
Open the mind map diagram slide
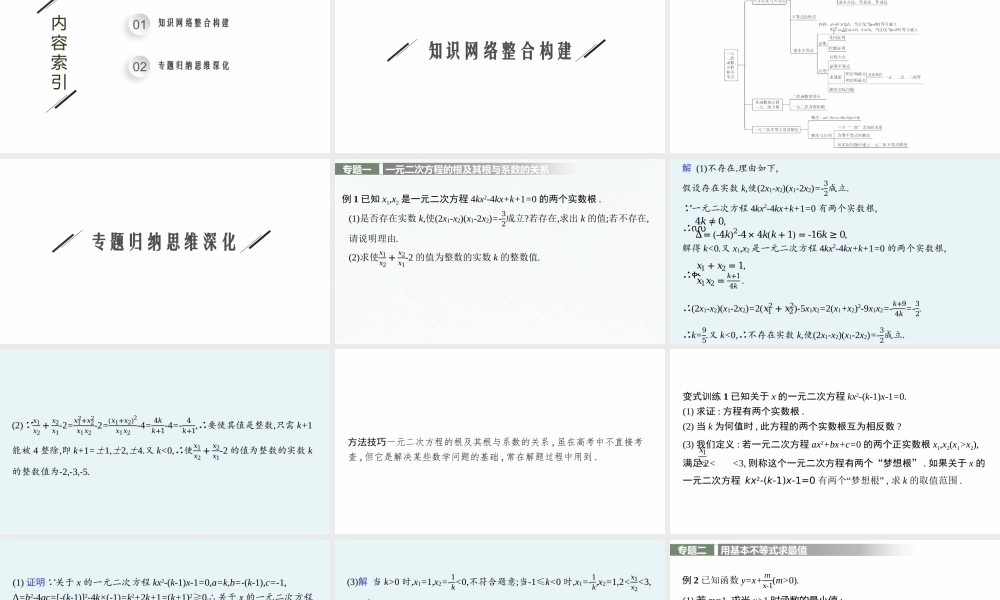point(835,76)
